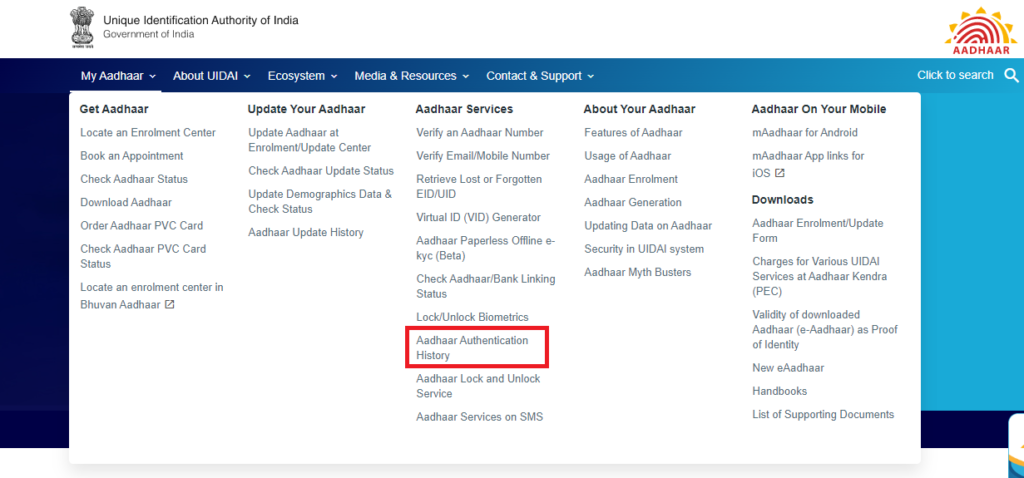Click the Update Your Aadhaar heading
This screenshot has height=478, width=1024.
click(x=306, y=109)
